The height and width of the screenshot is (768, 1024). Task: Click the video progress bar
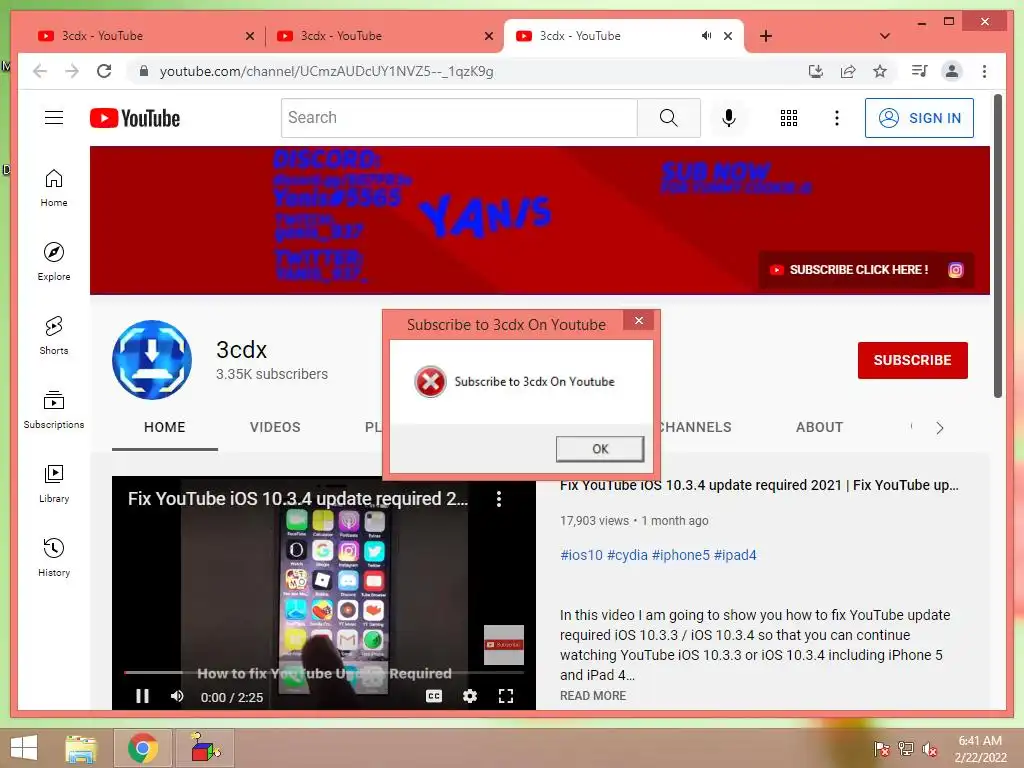324,672
